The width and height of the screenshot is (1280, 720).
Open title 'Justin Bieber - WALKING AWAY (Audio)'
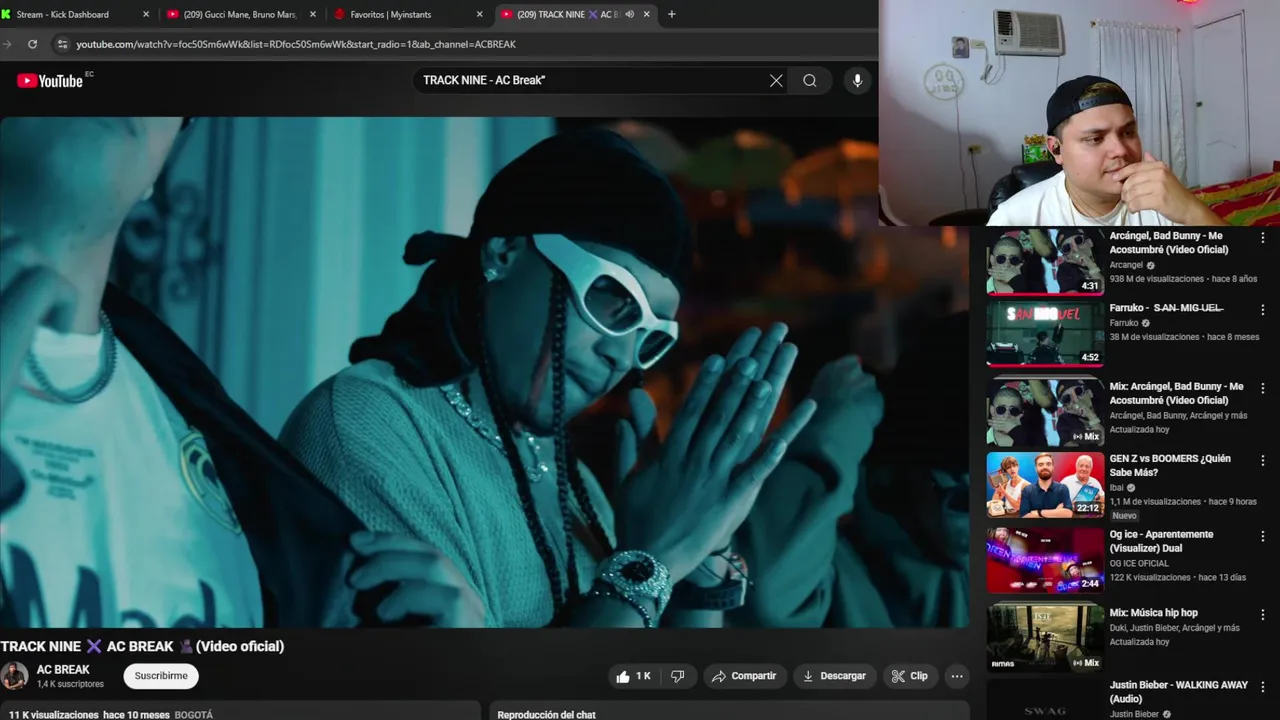point(1178,692)
